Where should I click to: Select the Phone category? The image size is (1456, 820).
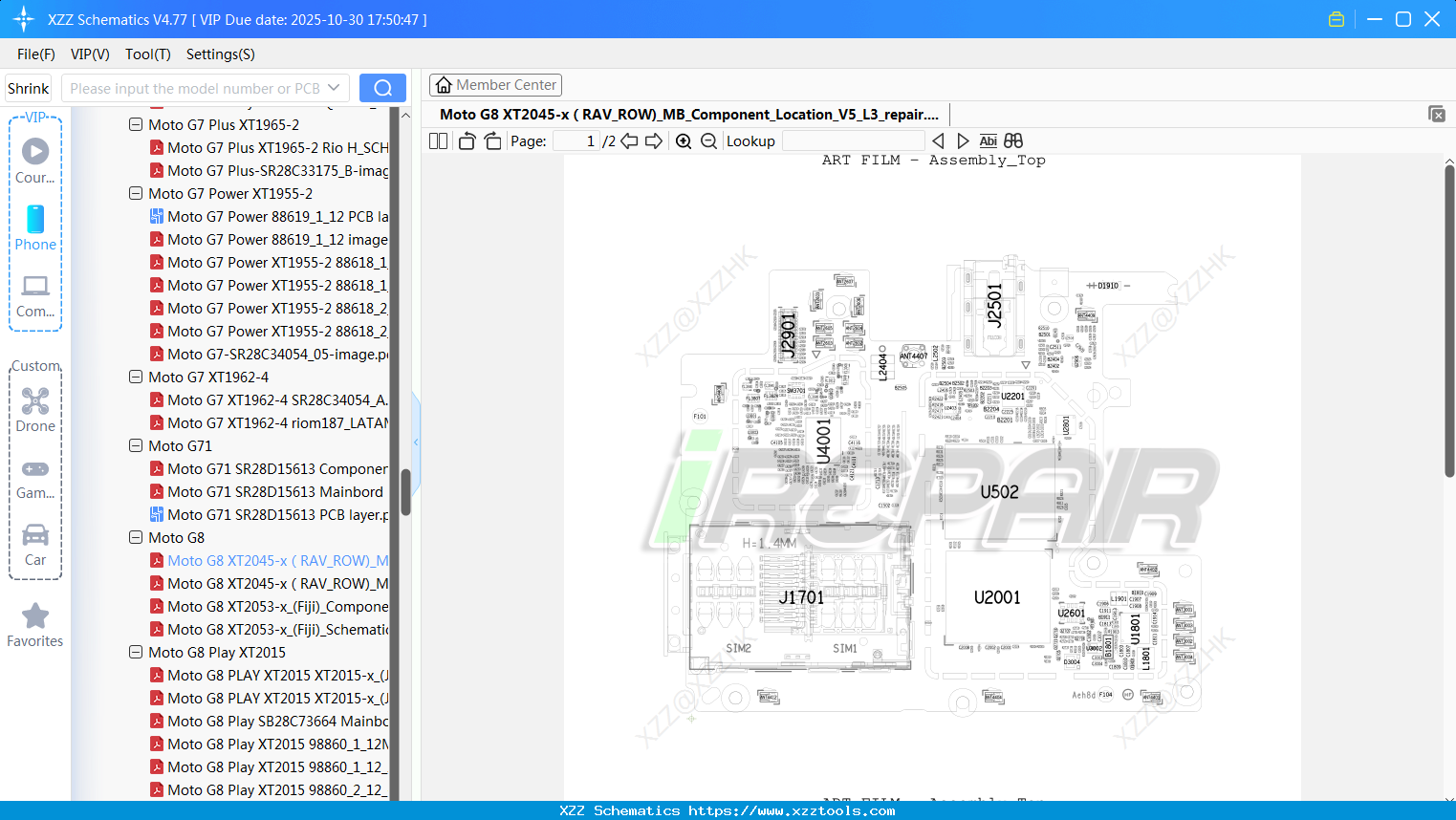point(35,227)
